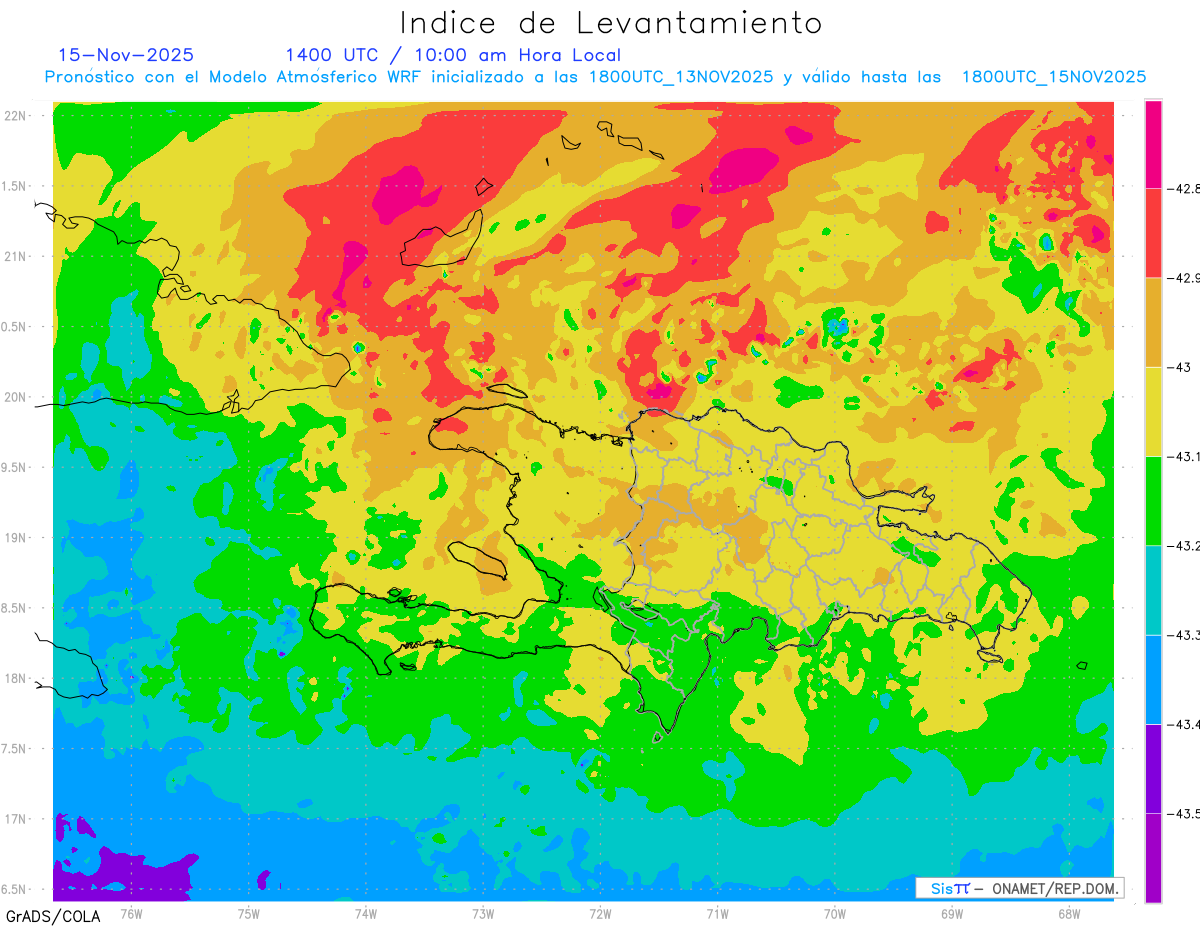
Task: Click the magenta swatch at the colorbar top
Action: [x=1153, y=144]
